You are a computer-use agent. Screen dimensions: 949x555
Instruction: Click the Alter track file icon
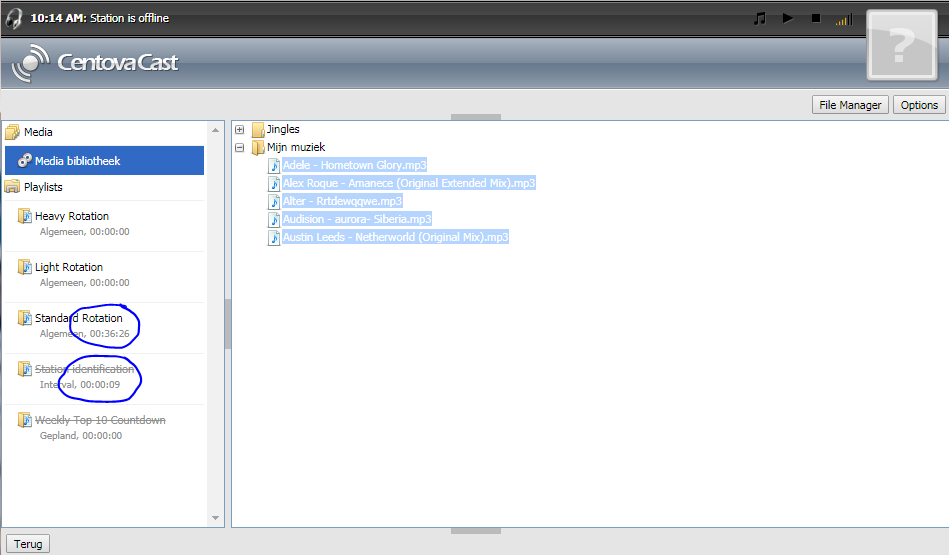274,201
